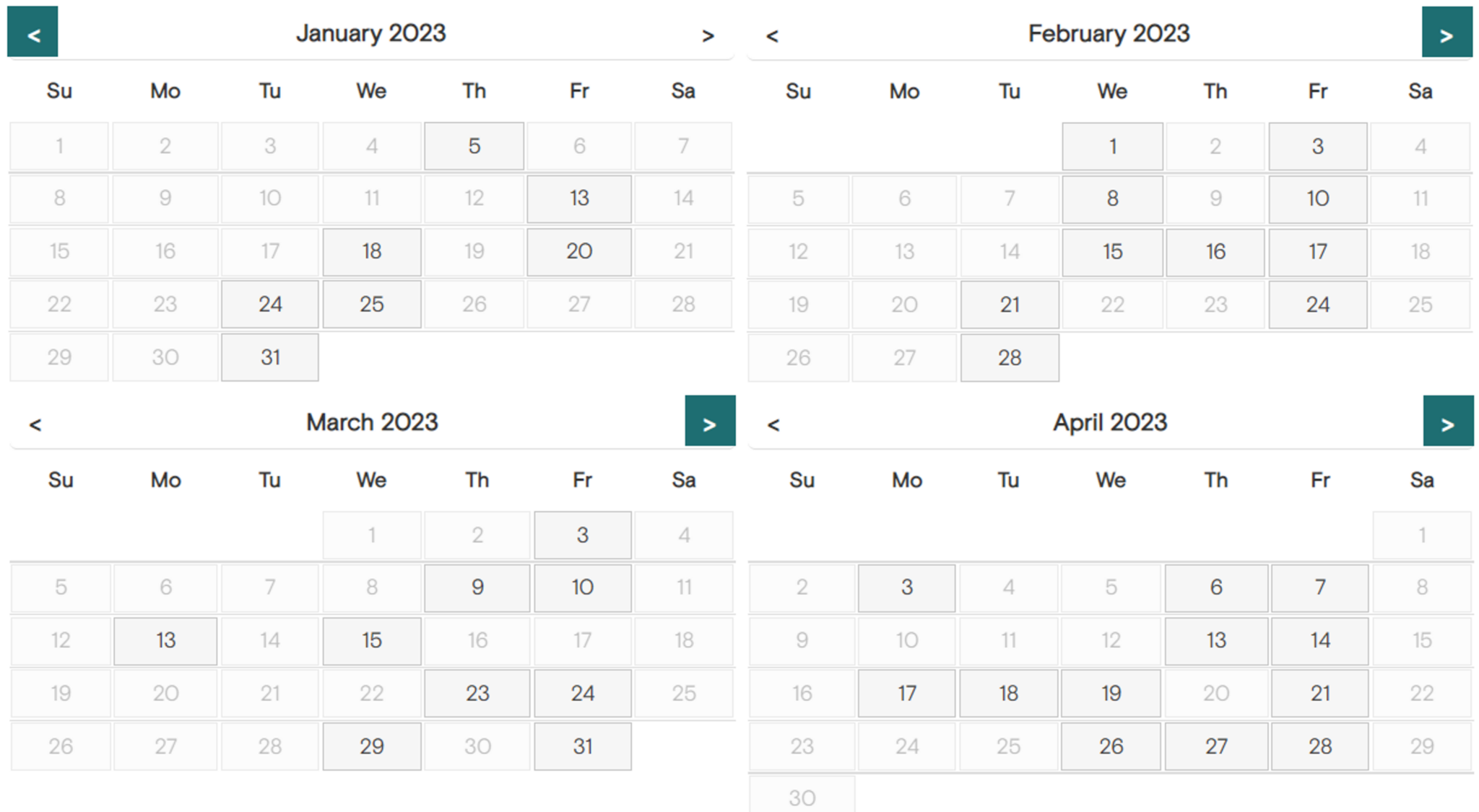
Task: Click the Su column header in March
Action: [60, 479]
